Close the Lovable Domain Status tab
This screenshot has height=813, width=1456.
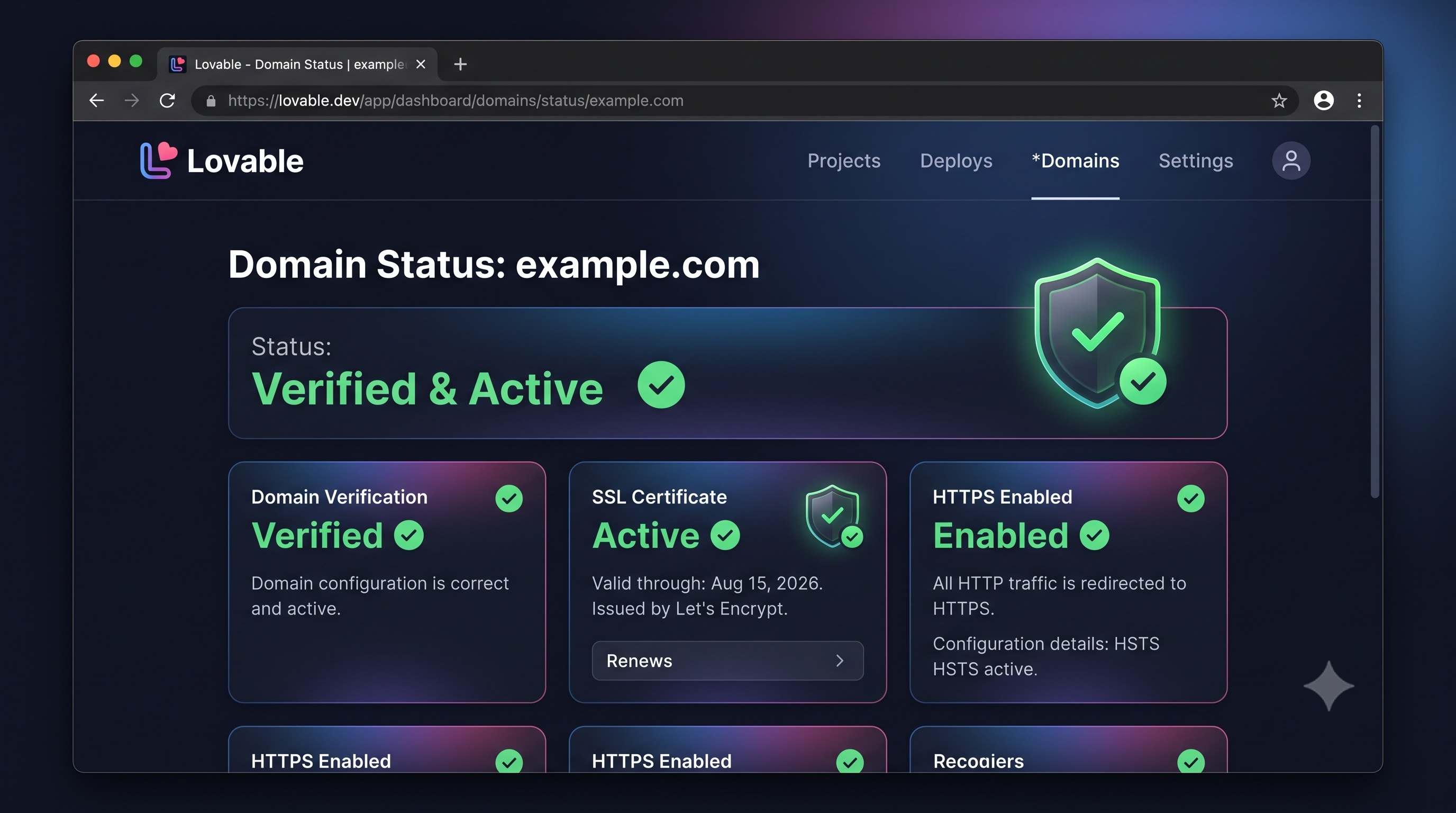[x=421, y=64]
